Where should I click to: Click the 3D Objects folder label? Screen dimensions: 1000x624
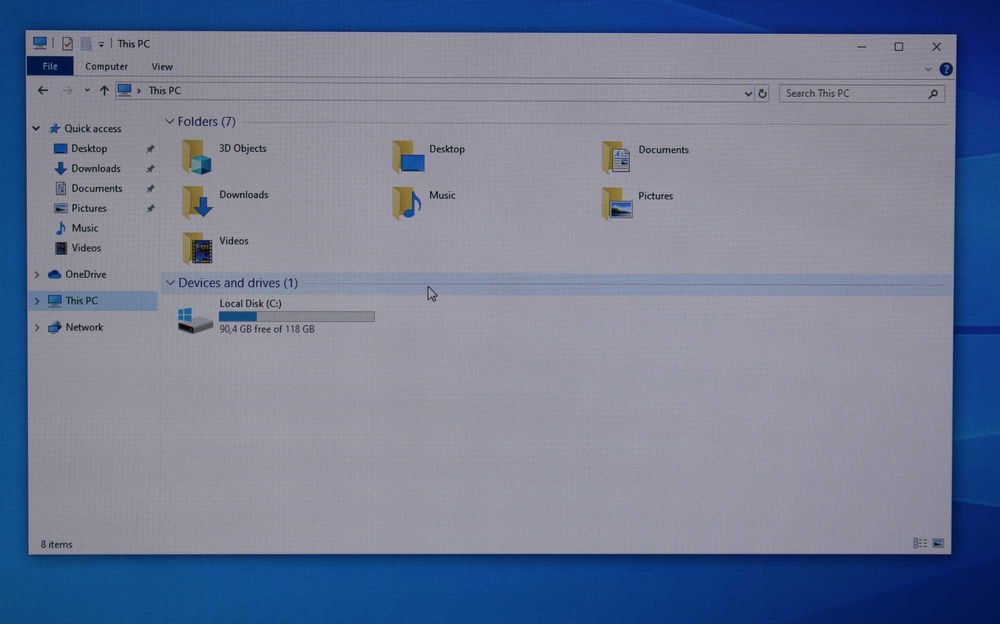(242, 148)
